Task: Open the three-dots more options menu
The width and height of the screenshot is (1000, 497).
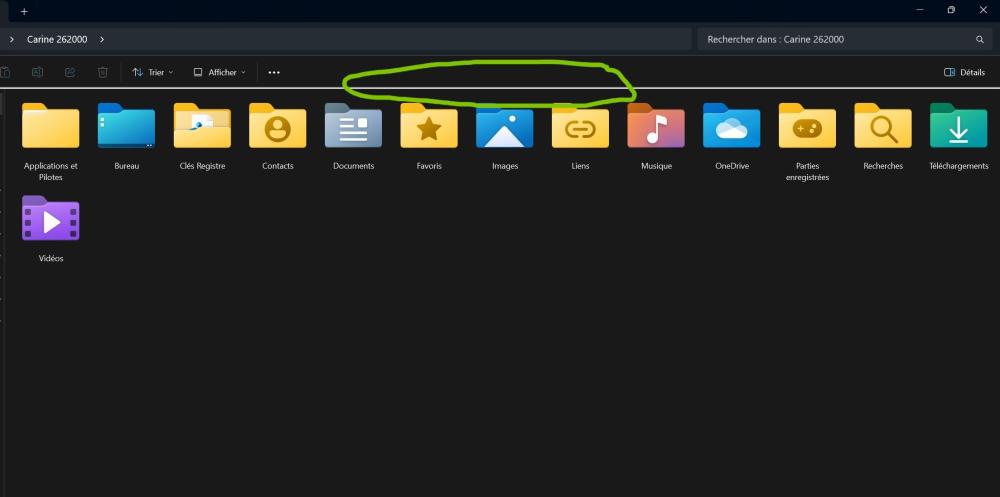Action: (274, 72)
